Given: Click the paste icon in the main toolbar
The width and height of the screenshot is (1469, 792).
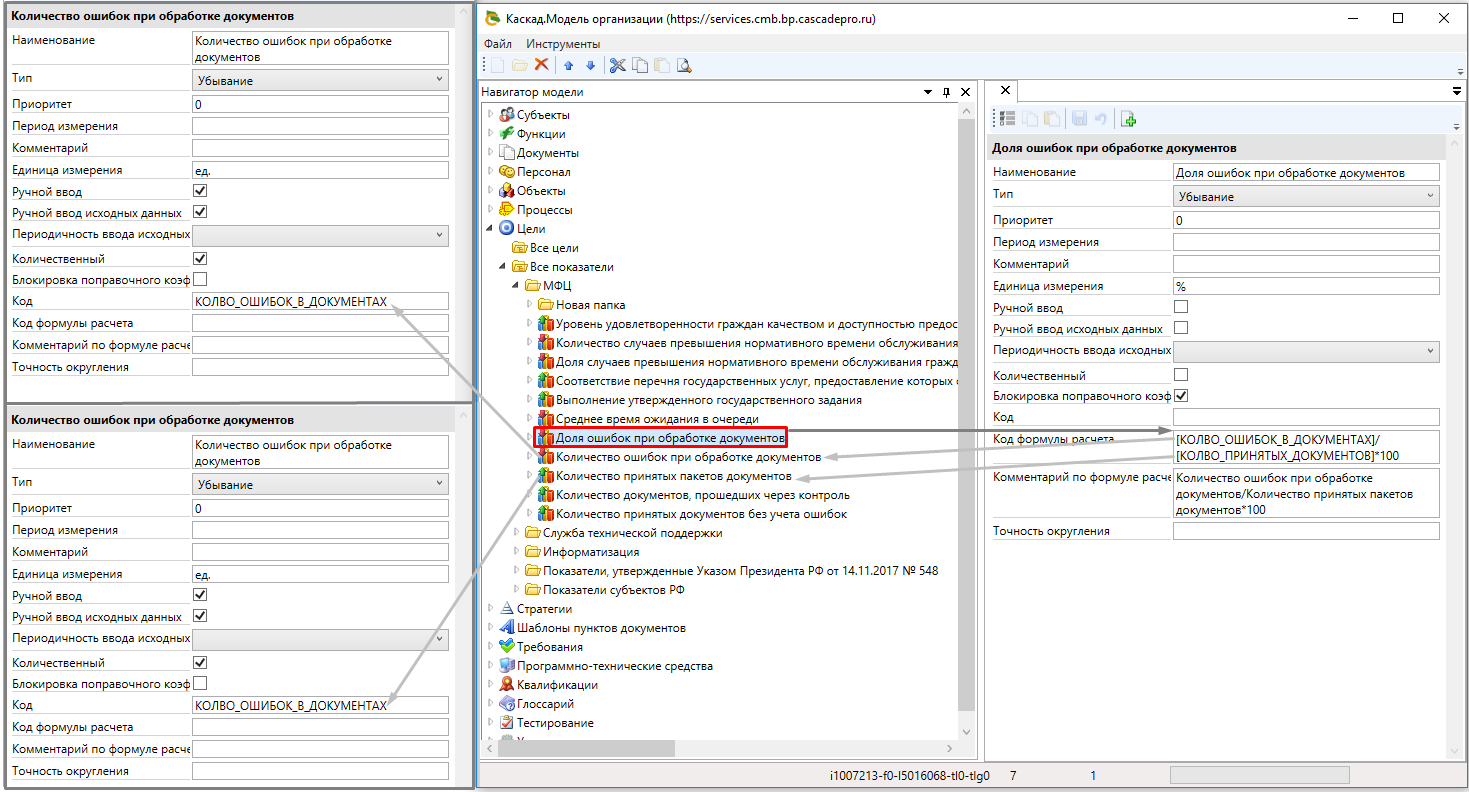Looking at the screenshot, I should tap(661, 65).
